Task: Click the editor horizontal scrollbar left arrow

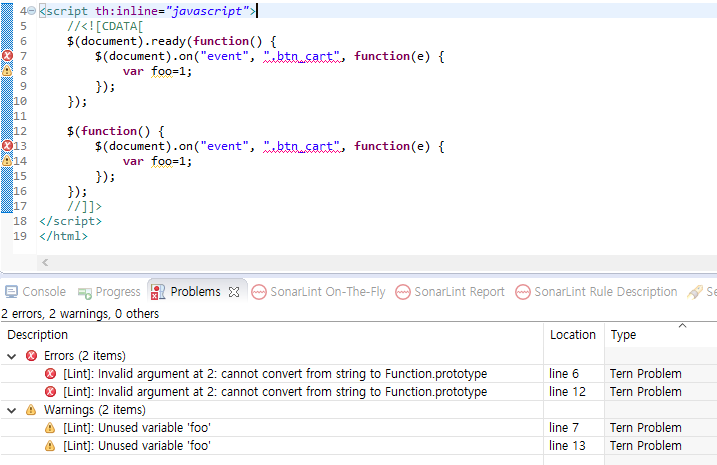Action: click(45, 262)
